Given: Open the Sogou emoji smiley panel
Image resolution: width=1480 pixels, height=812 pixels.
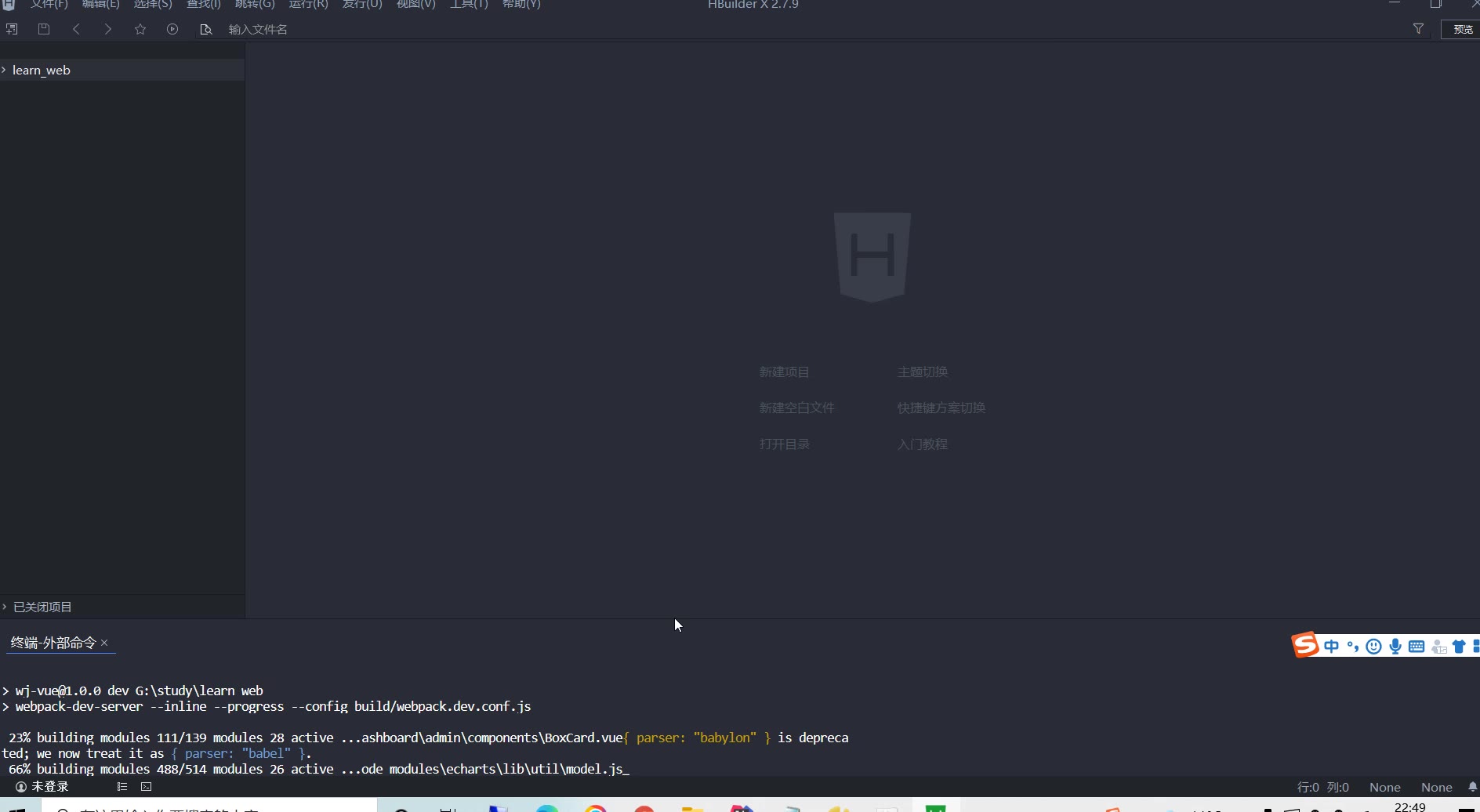Looking at the screenshot, I should 1373,646.
